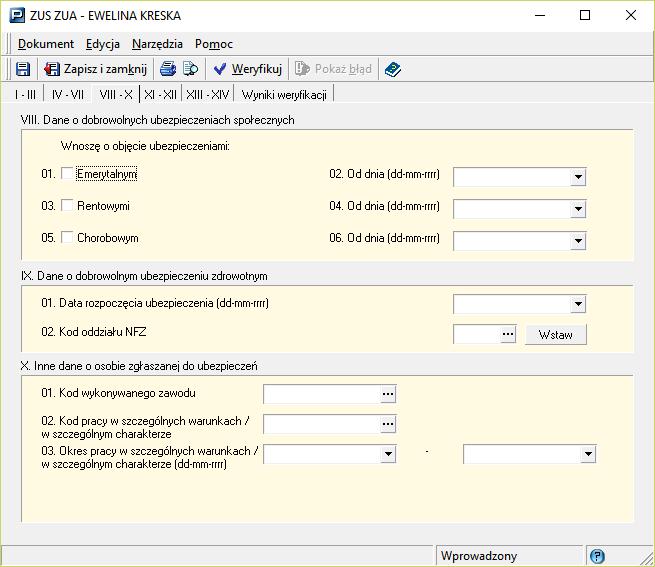Click the Print icon
Screen dimensions: 655x567
click(x=168, y=69)
